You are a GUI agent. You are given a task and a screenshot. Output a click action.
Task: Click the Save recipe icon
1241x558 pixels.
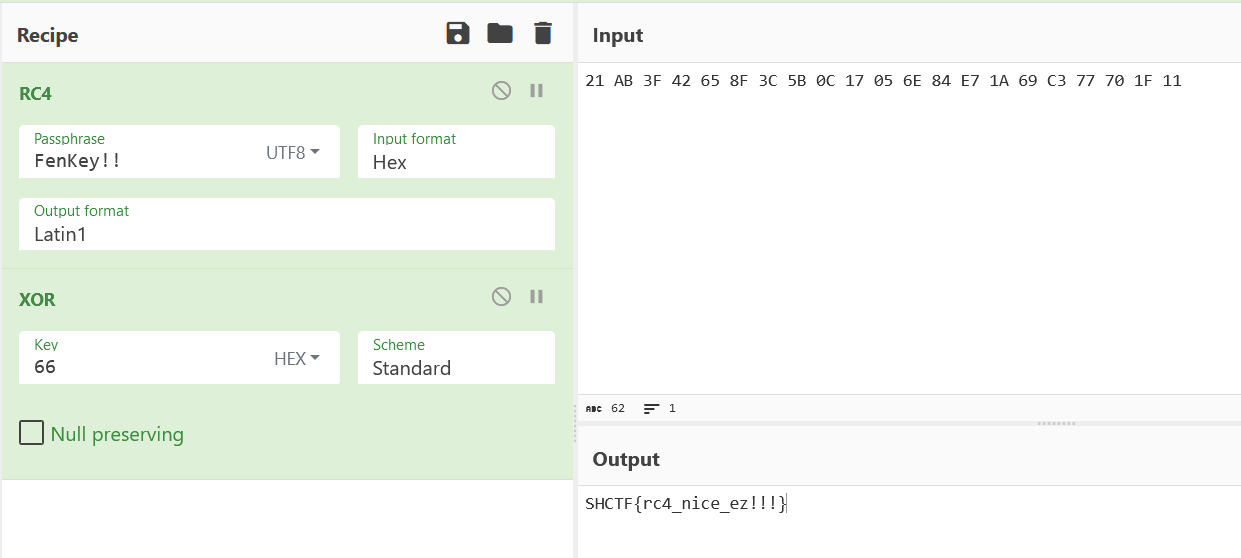458,33
